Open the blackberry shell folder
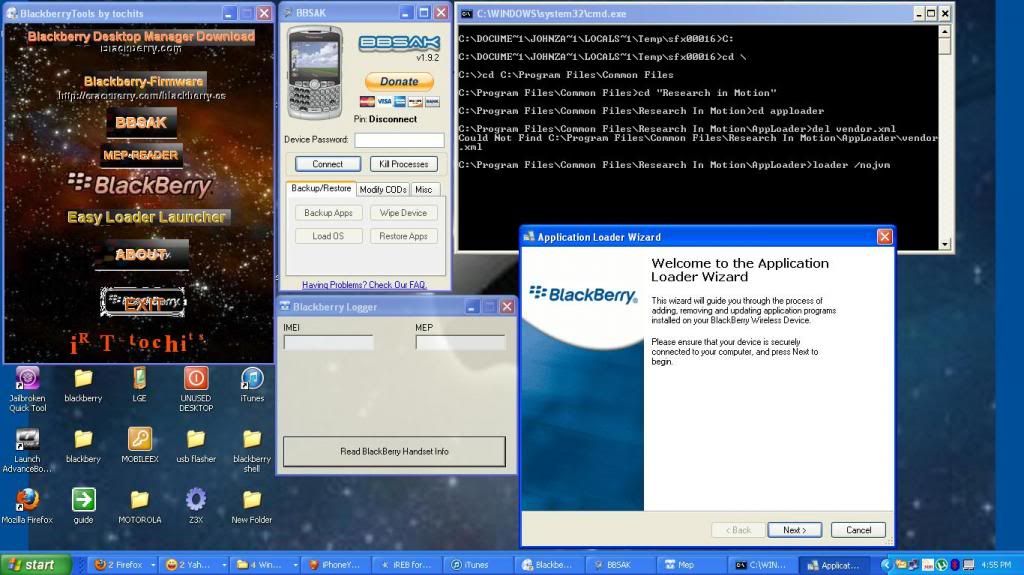The width and height of the screenshot is (1024, 575). (x=251, y=440)
